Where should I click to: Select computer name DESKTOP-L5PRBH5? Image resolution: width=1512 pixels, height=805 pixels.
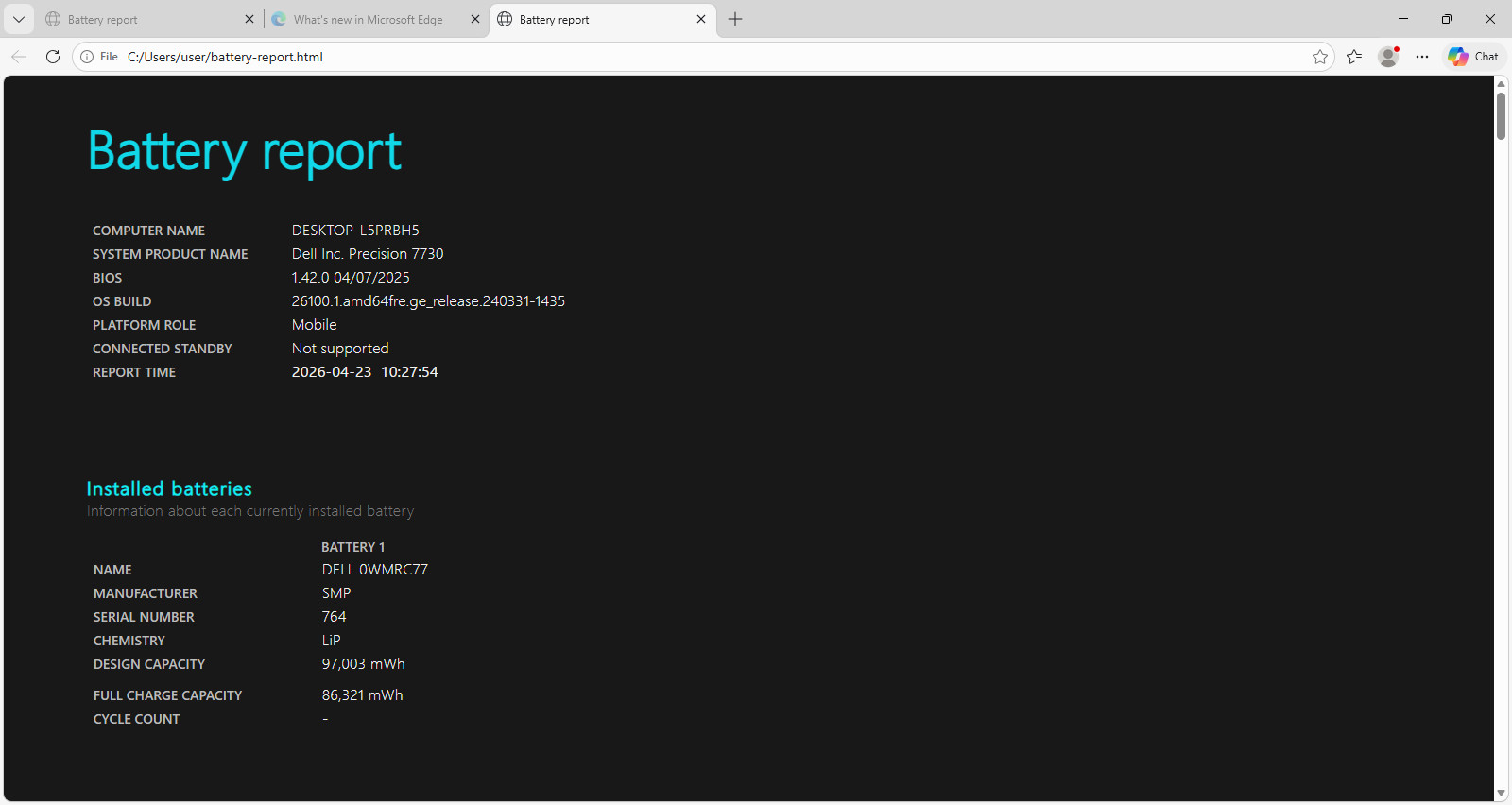(x=355, y=231)
